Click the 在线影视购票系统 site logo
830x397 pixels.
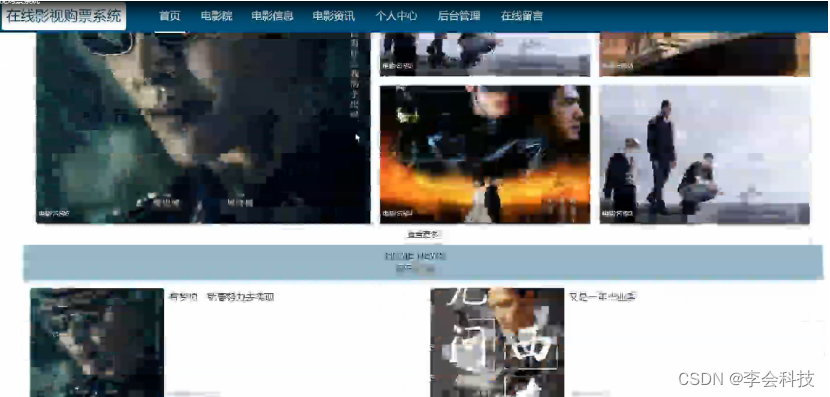tap(64, 16)
